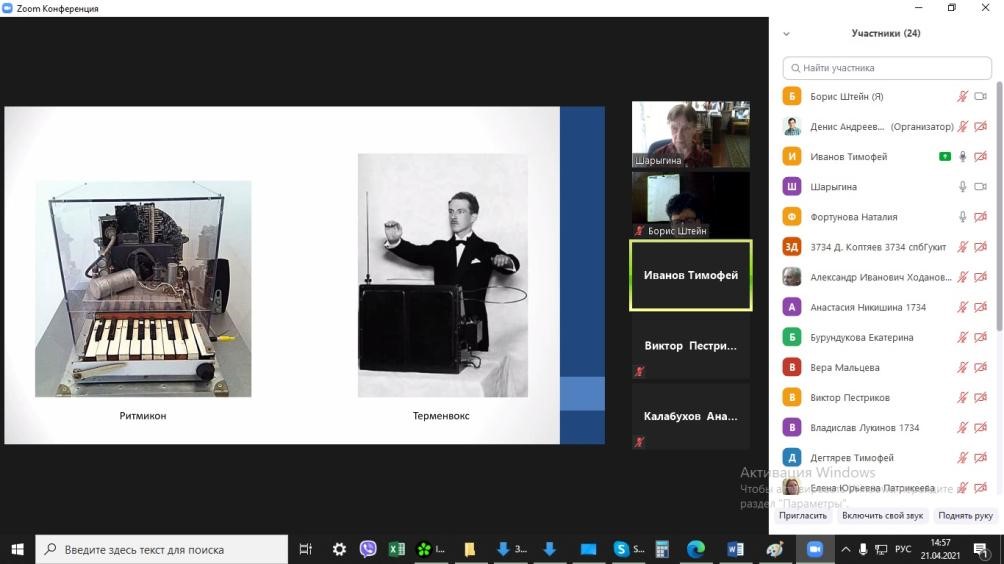Image resolution: width=1004 pixels, height=564 pixels.
Task: Click video-off icon for Иванов Тимофей
Action: [980, 157]
